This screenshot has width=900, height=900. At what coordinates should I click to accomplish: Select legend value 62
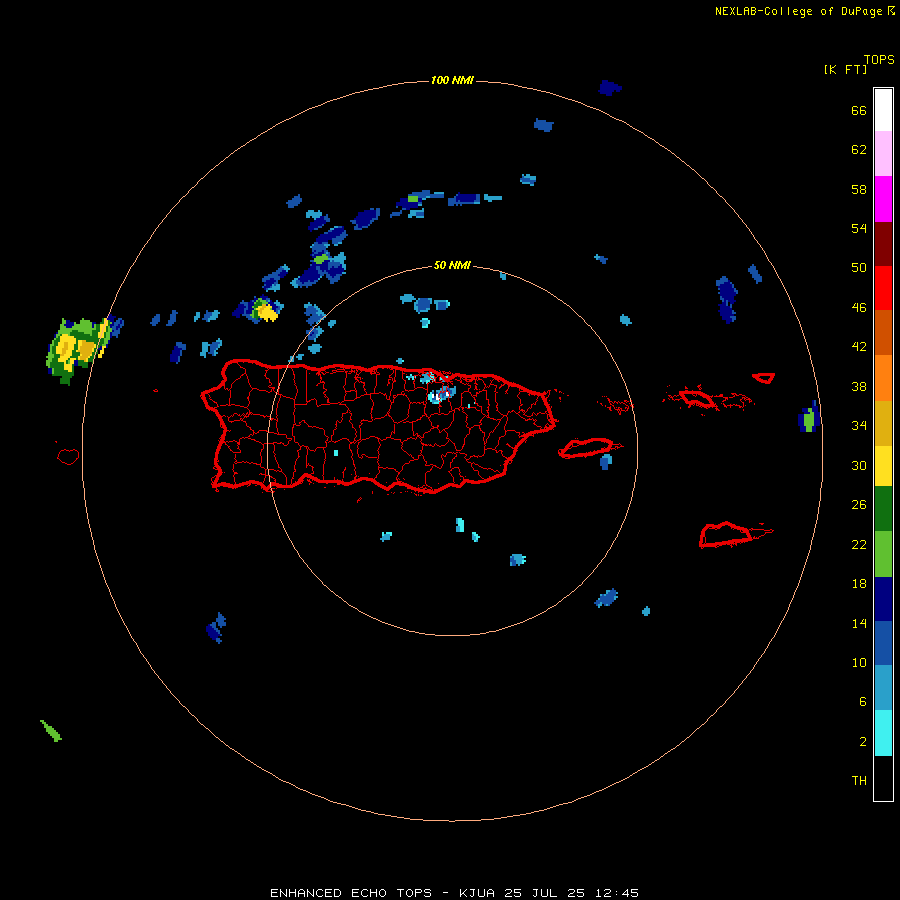pos(859,150)
